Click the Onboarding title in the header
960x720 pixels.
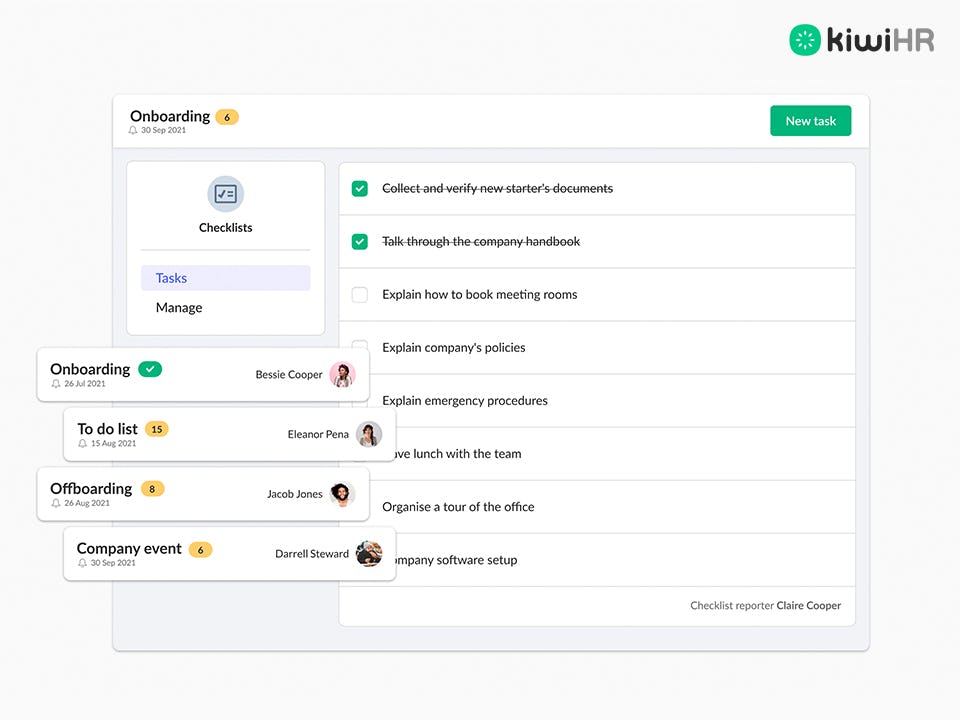tap(170, 116)
